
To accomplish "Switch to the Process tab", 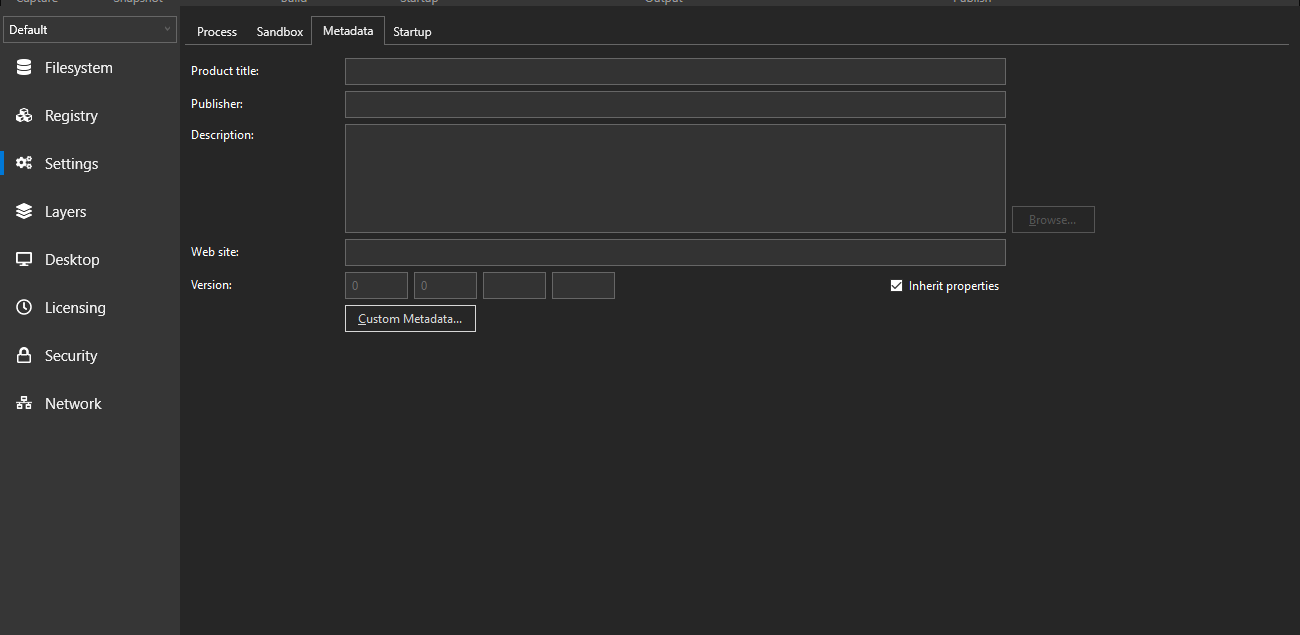I will [x=216, y=31].
